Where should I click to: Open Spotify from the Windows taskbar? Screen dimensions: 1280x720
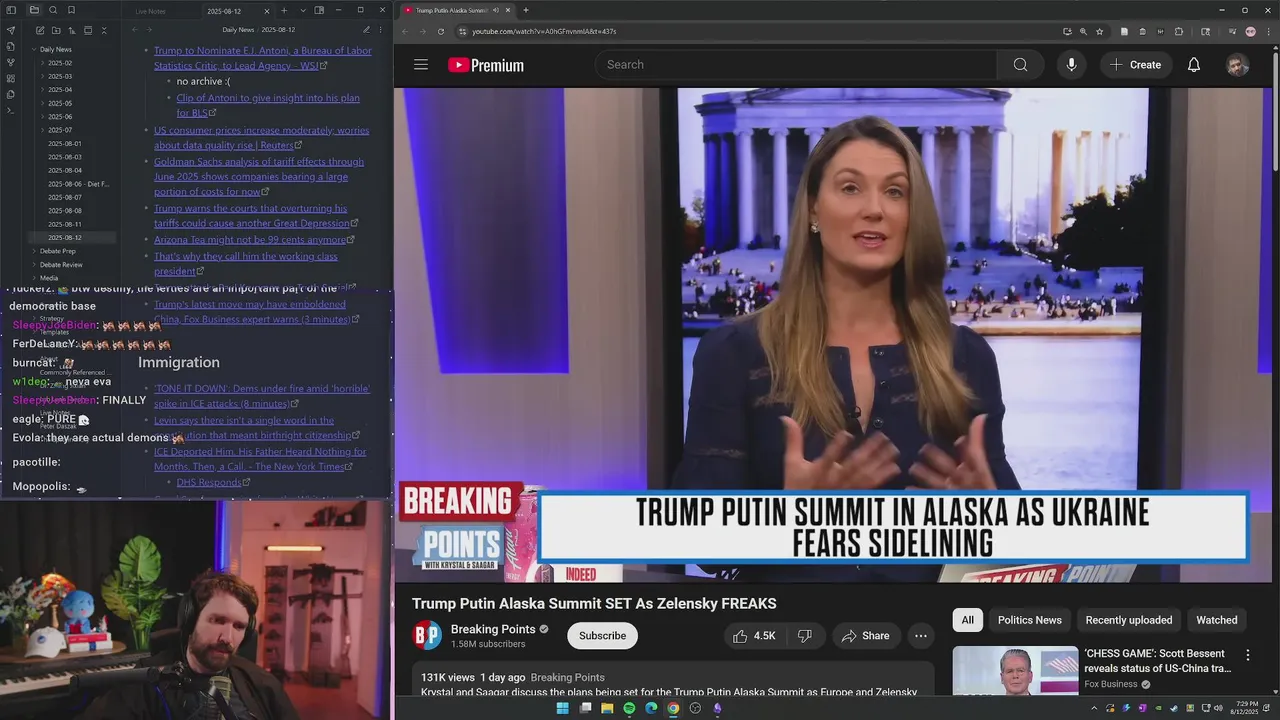pos(629,708)
